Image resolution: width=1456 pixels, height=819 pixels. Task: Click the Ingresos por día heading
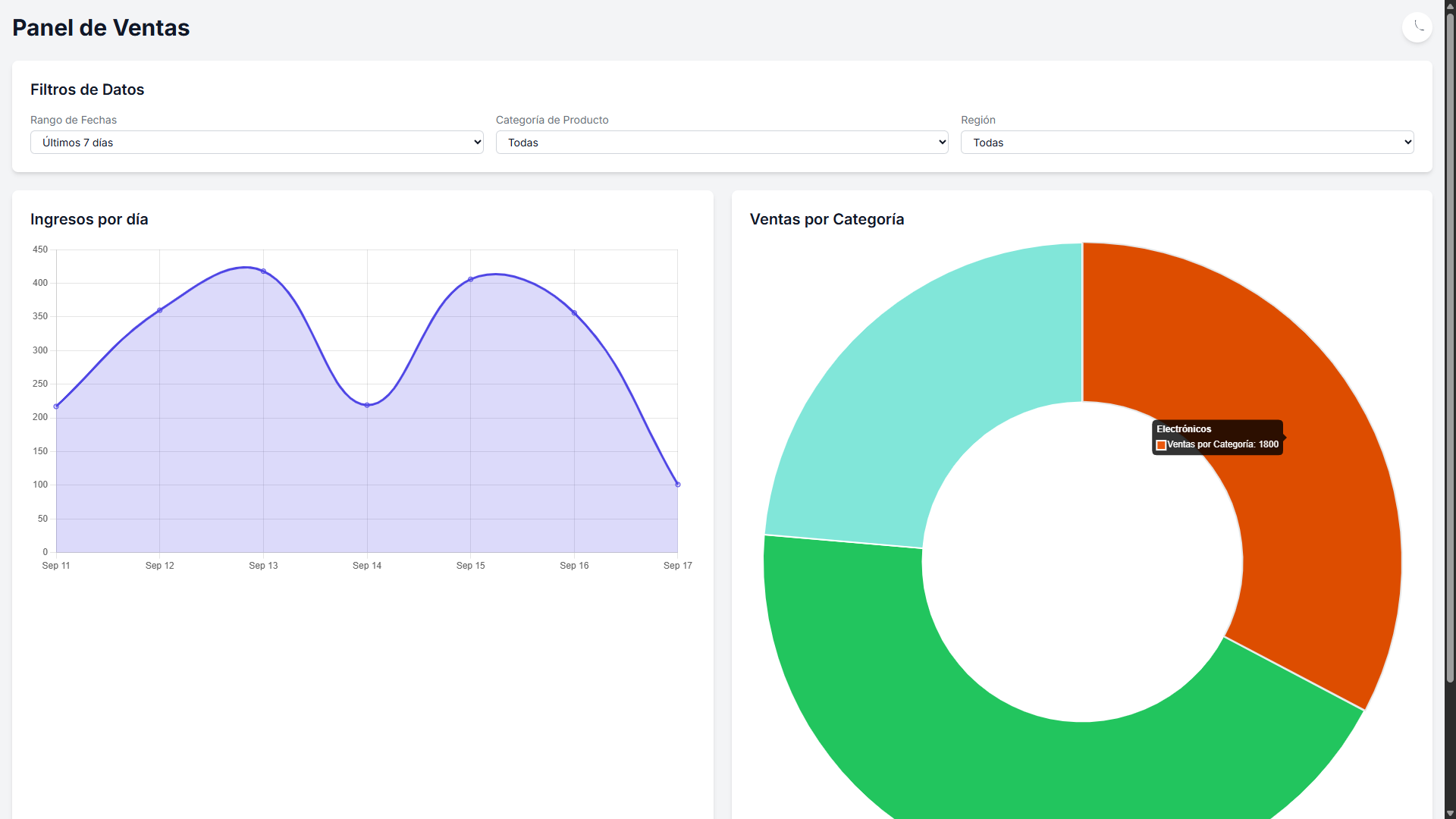89,219
